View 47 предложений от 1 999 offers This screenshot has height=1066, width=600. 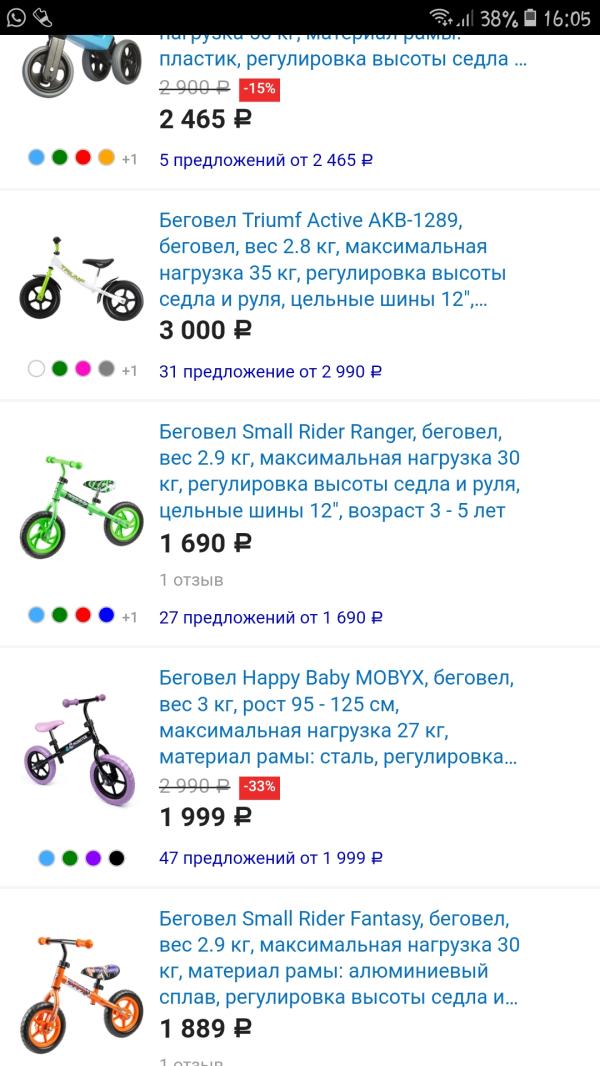tap(270, 858)
